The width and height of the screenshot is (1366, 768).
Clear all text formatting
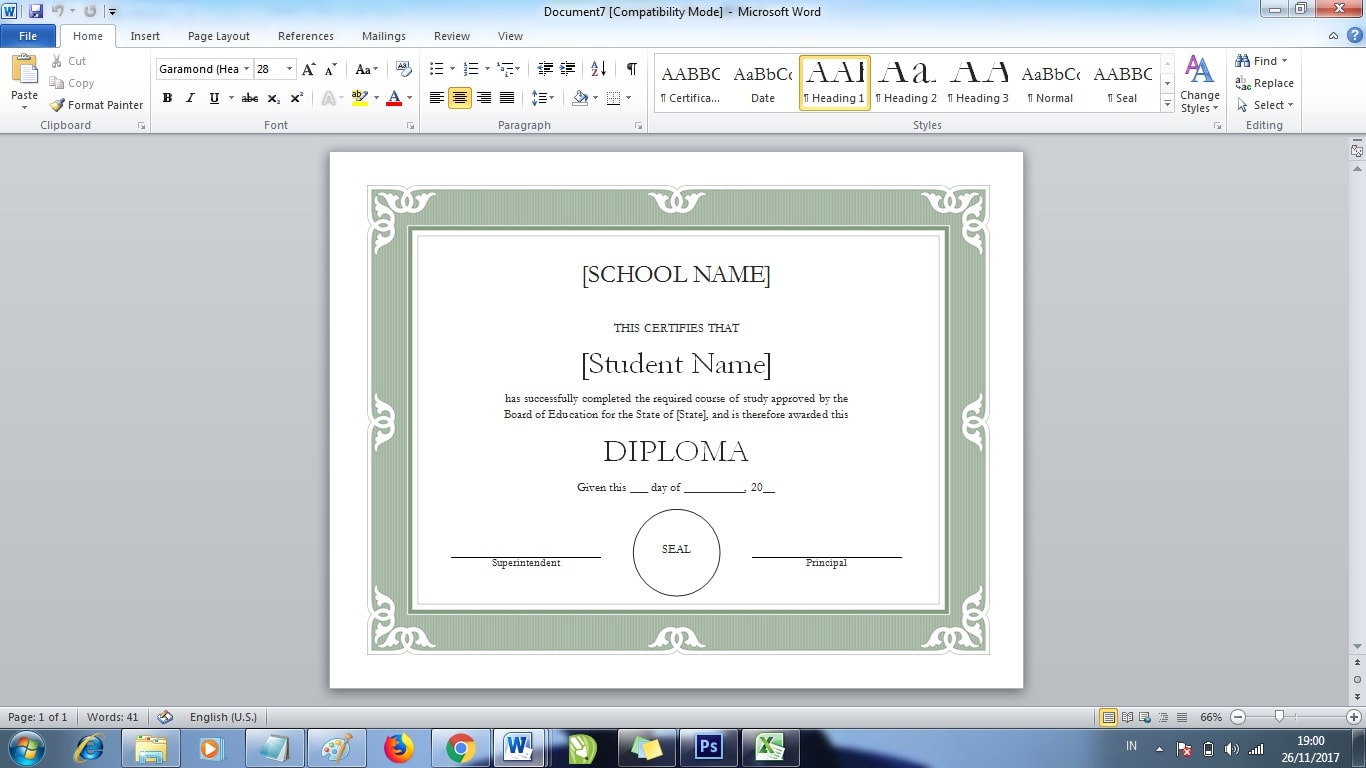[x=404, y=69]
